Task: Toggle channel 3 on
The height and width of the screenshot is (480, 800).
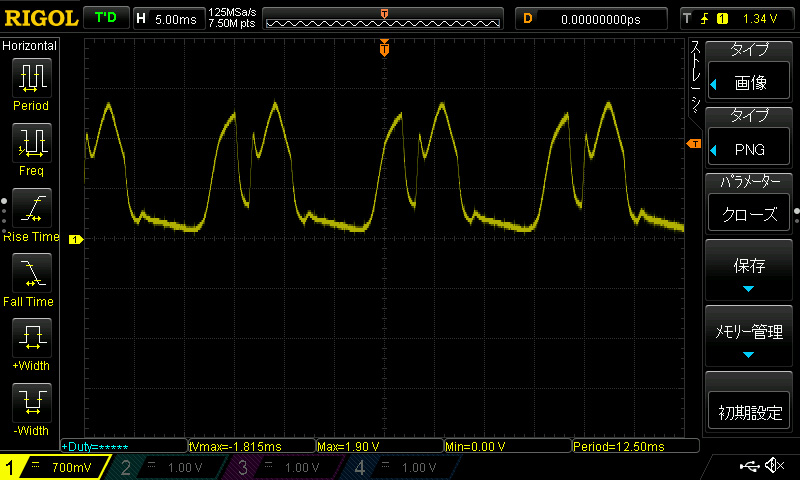Action: tap(282, 467)
